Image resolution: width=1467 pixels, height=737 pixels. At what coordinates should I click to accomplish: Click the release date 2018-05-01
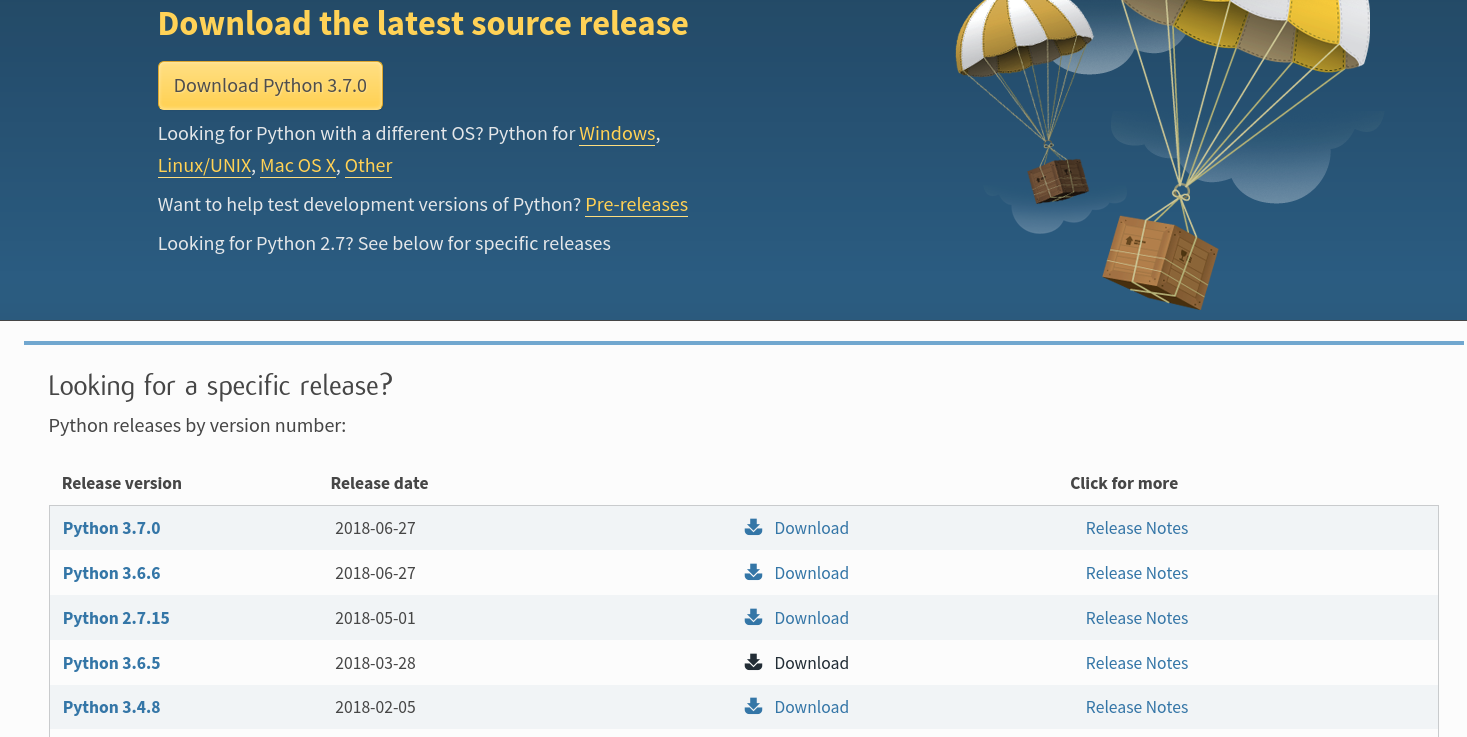[x=375, y=618]
